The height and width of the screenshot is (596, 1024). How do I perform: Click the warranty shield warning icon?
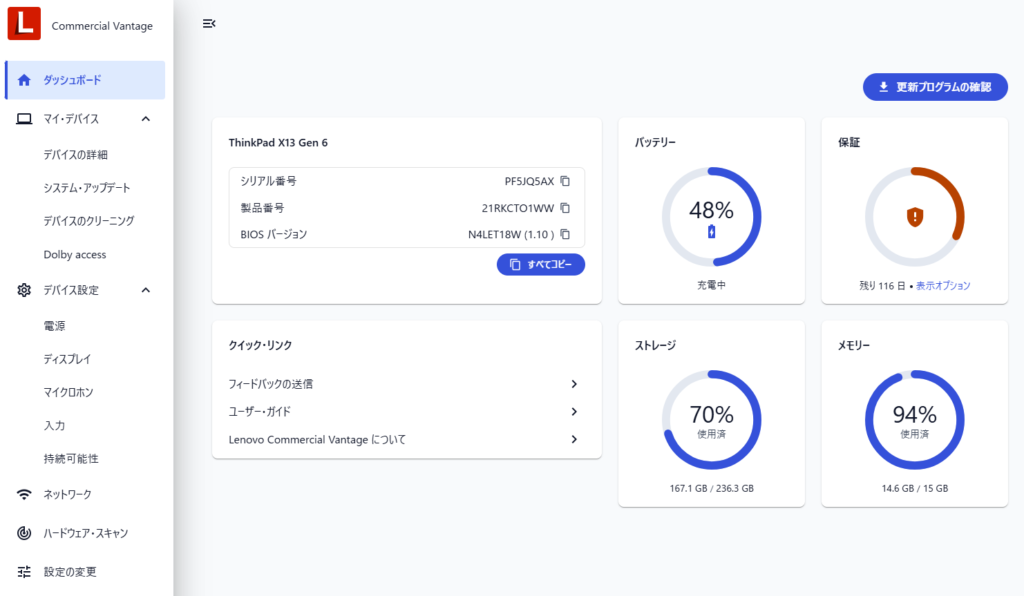[914, 216]
